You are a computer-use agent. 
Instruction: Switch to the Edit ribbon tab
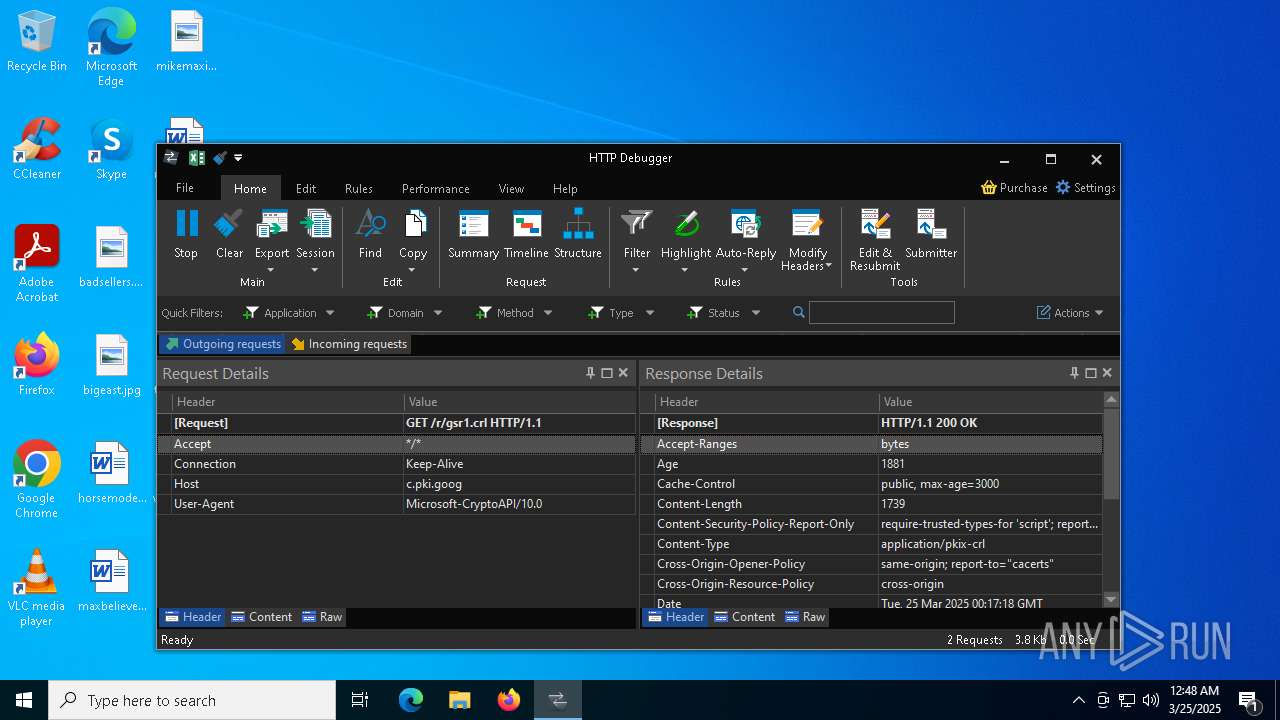(x=306, y=188)
